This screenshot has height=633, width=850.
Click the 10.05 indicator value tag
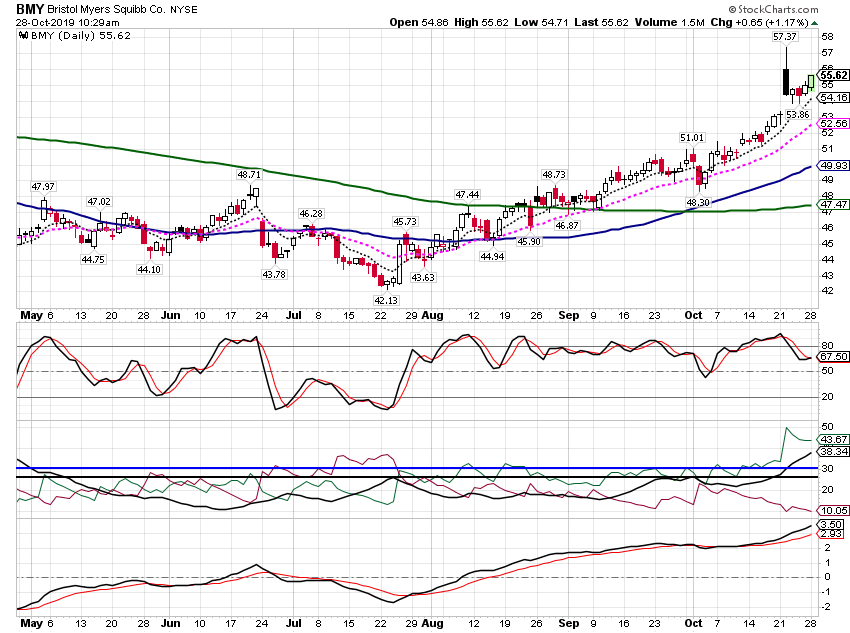click(833, 511)
